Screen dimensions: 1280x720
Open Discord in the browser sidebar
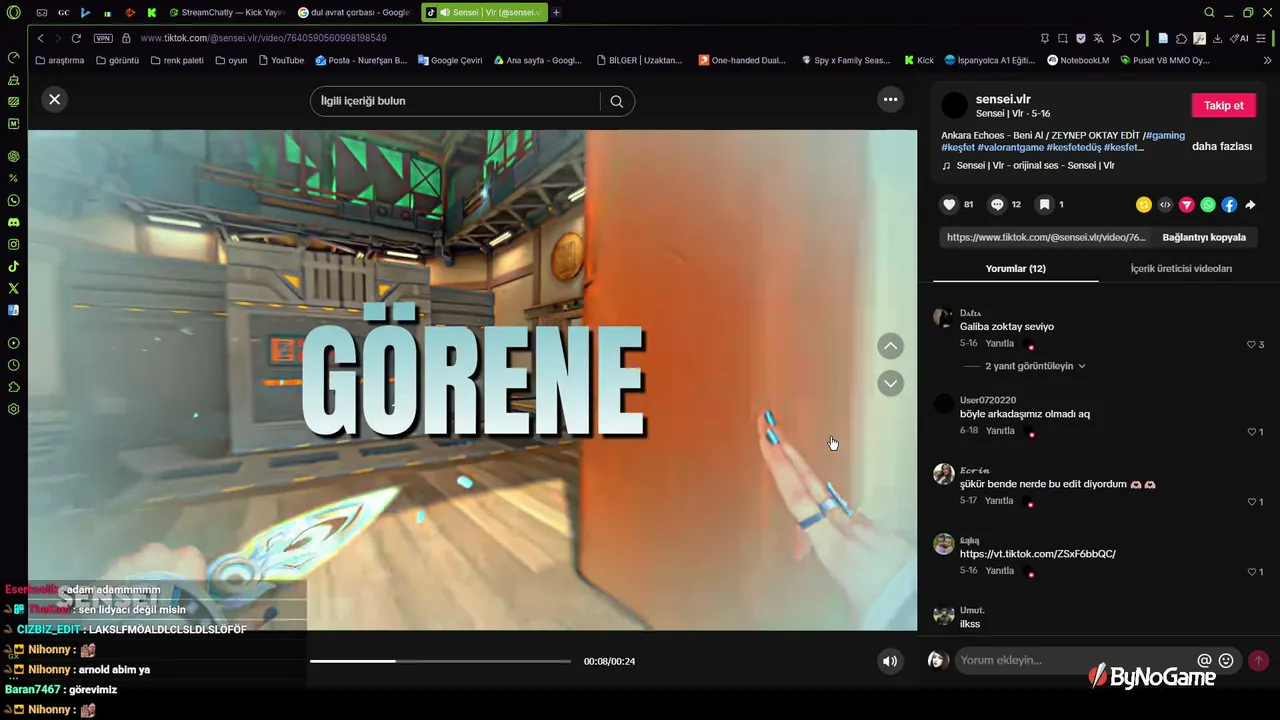click(14, 222)
